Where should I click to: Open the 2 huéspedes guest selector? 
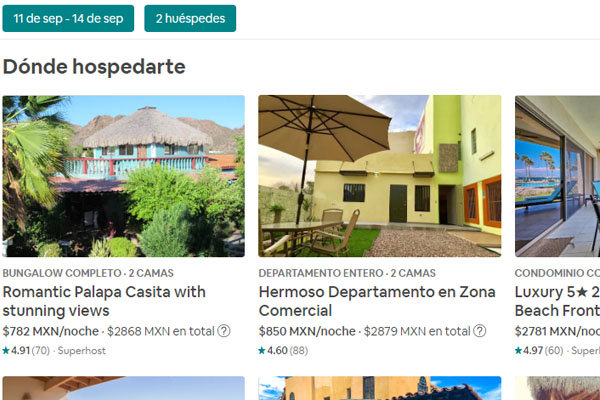[190, 18]
